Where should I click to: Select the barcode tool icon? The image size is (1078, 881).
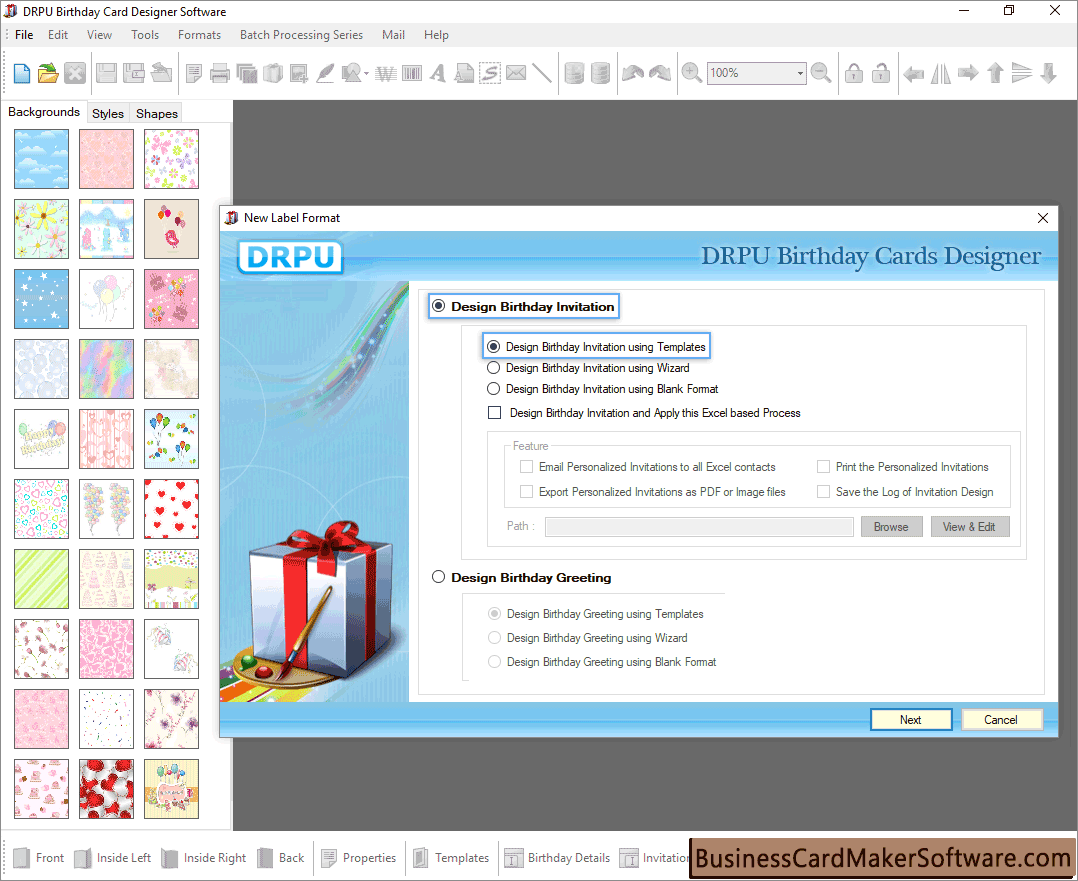(412, 73)
